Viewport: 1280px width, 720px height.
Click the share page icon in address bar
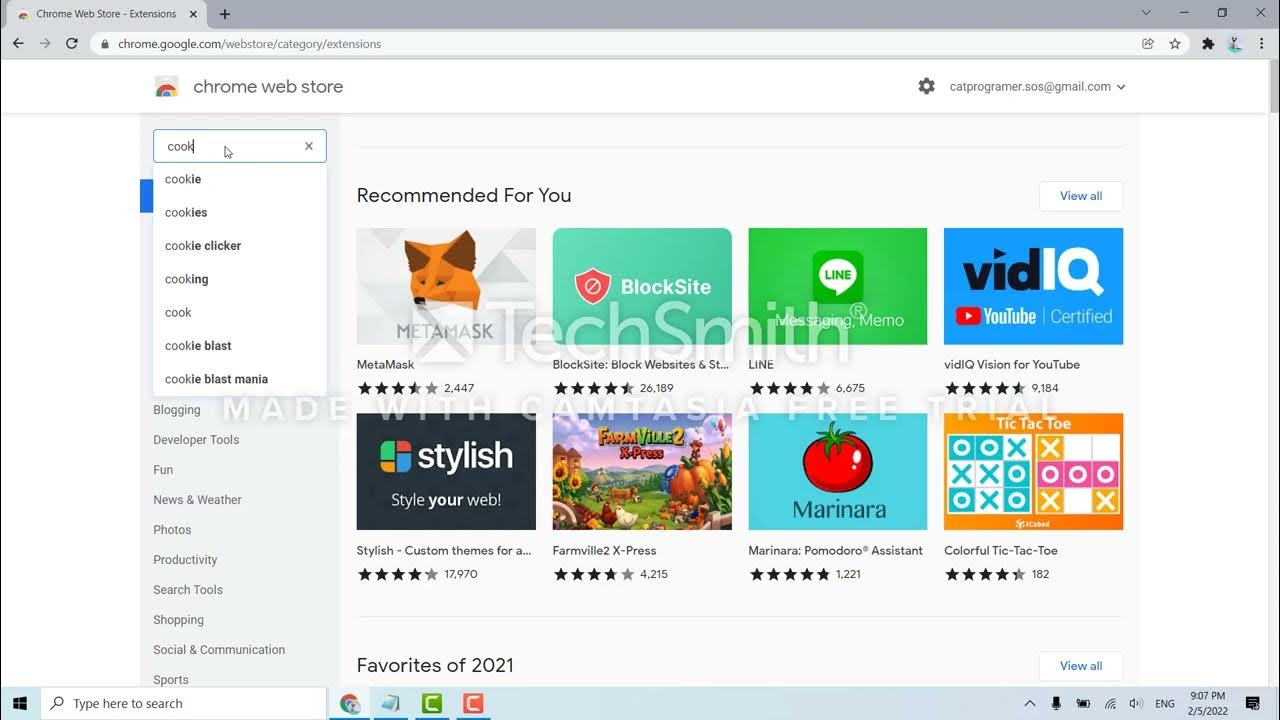[x=1148, y=44]
